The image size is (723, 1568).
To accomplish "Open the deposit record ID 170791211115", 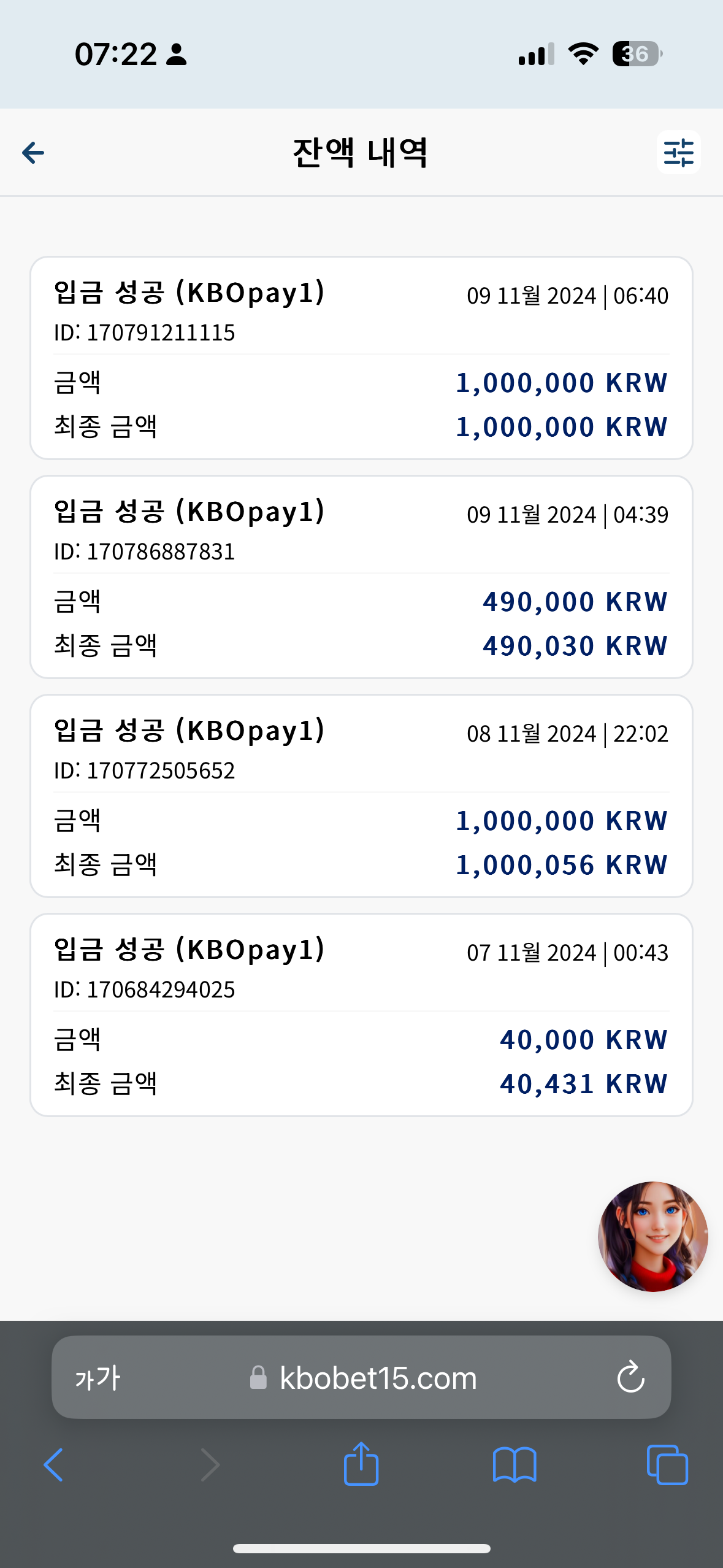I will 361,358.
